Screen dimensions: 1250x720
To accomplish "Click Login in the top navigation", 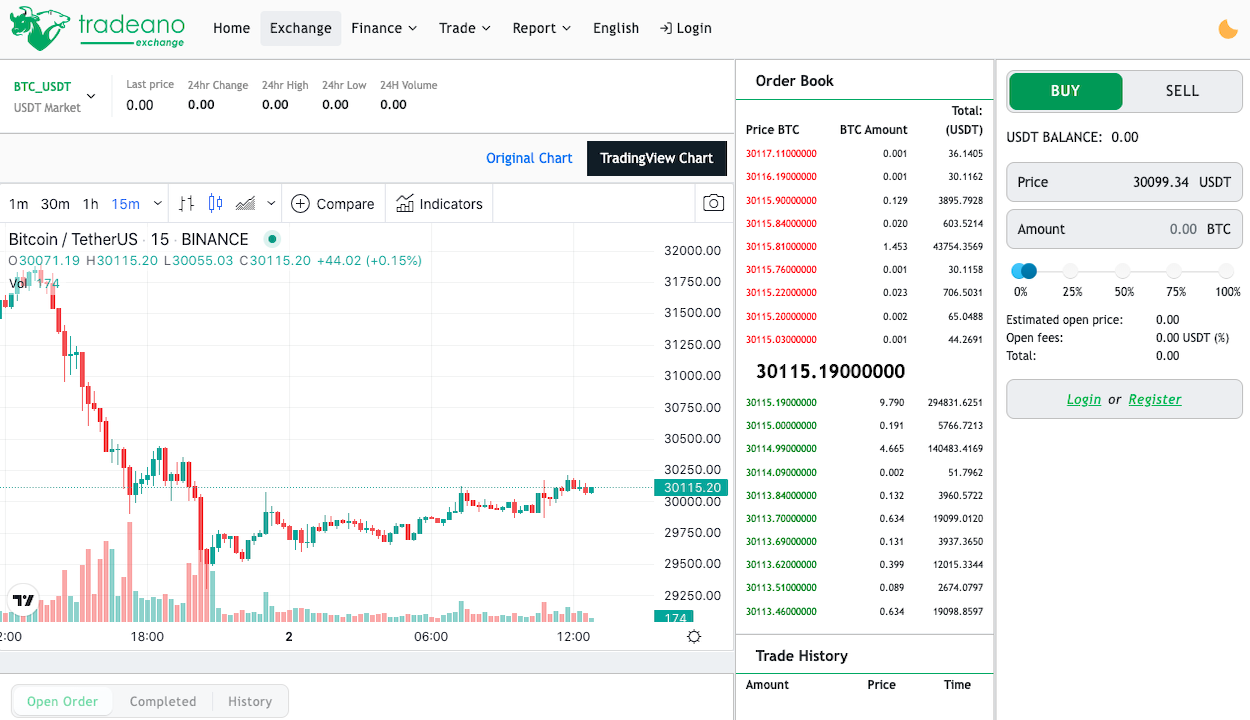I will click(x=686, y=28).
